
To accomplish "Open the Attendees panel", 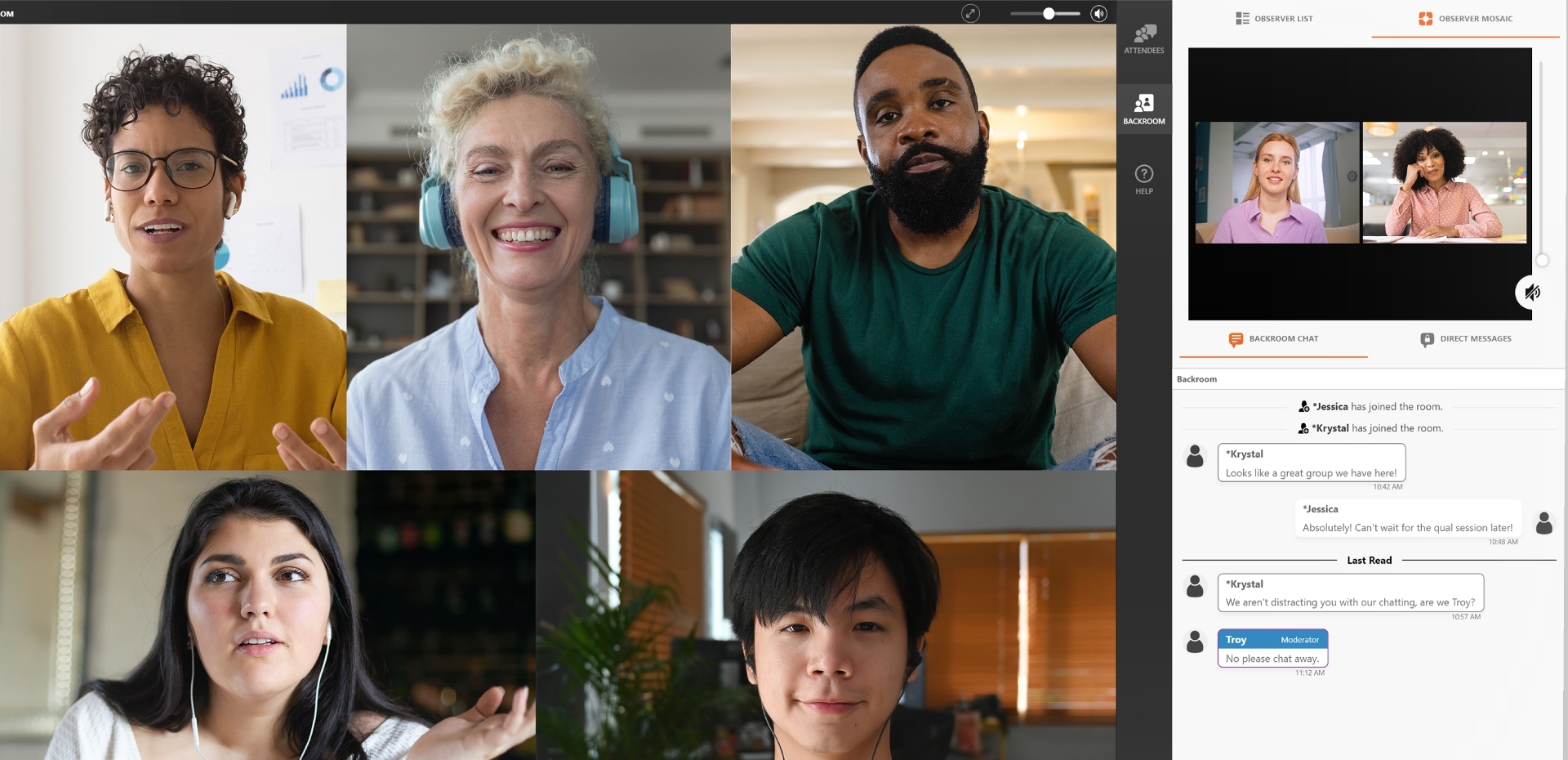I will [x=1143, y=38].
